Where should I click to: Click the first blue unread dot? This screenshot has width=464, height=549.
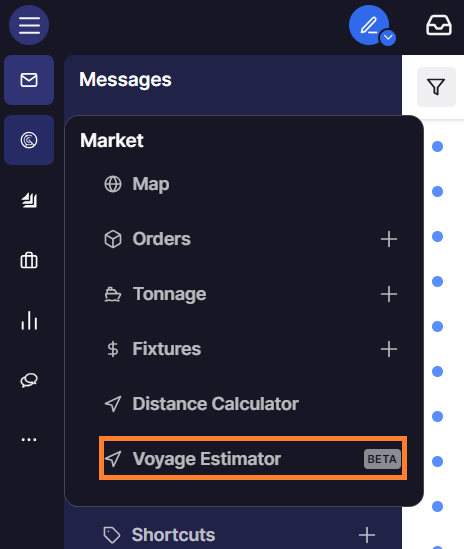(x=437, y=146)
